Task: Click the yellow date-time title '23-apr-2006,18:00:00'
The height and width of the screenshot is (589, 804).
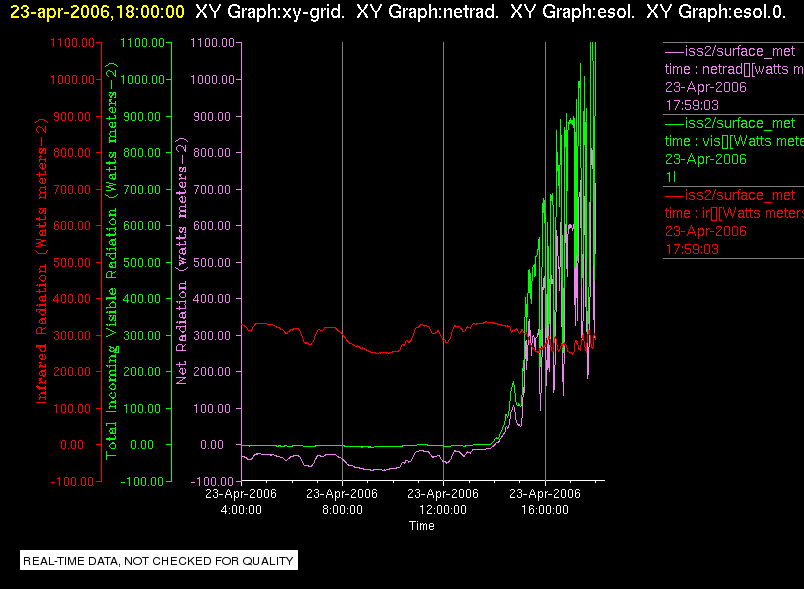Action: [x=97, y=11]
